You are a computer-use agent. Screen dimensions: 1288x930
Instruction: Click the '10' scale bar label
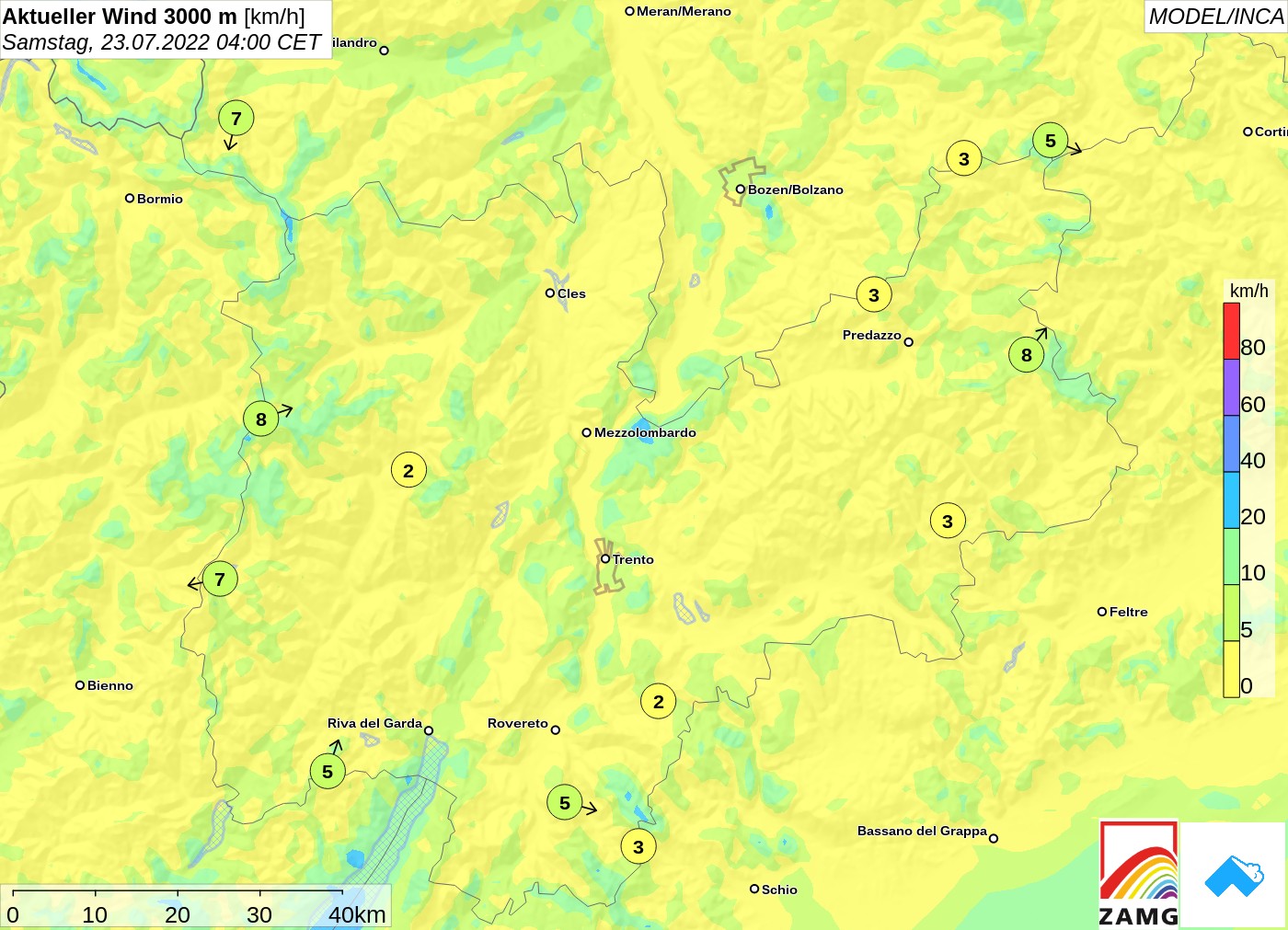click(95, 914)
